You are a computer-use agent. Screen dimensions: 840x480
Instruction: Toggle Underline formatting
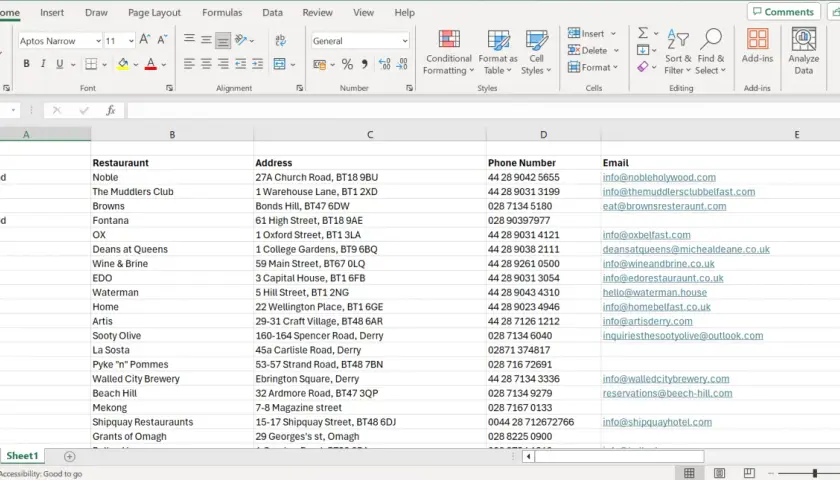coord(59,64)
